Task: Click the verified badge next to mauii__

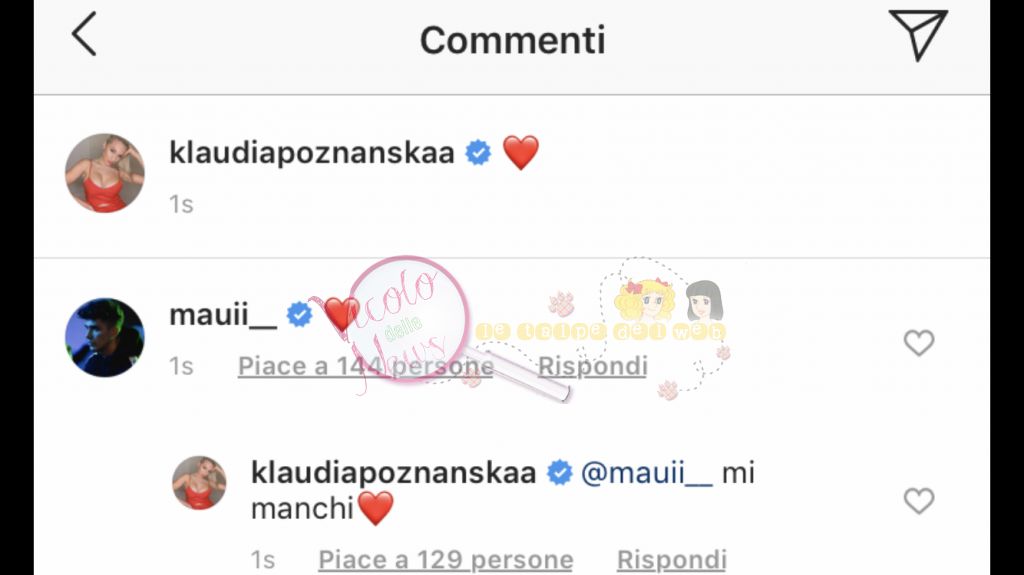Action: 300,315
